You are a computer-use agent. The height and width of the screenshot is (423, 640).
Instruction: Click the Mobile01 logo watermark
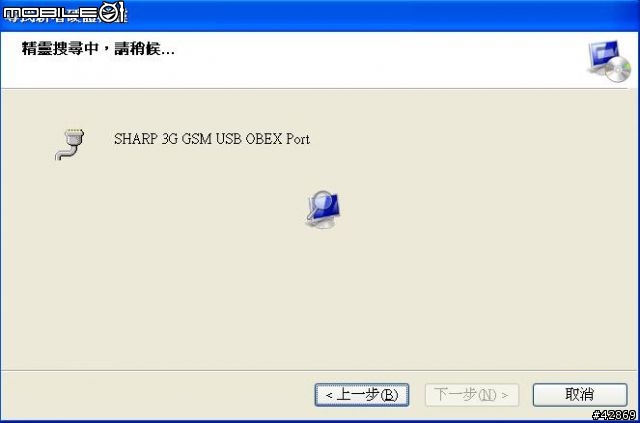[x=64, y=13]
